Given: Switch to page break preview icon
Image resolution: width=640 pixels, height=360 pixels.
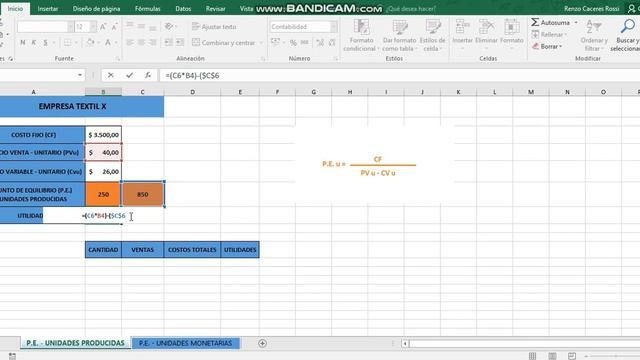Looking at the screenshot, I should coord(572,356).
